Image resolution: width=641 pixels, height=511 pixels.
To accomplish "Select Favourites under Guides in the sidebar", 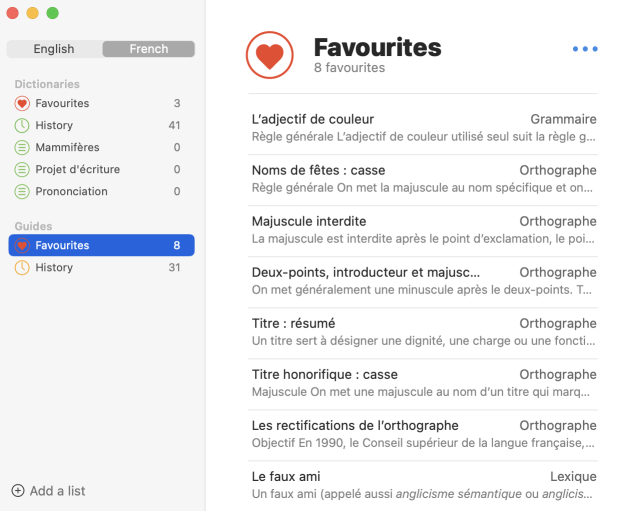I will click(x=100, y=245).
